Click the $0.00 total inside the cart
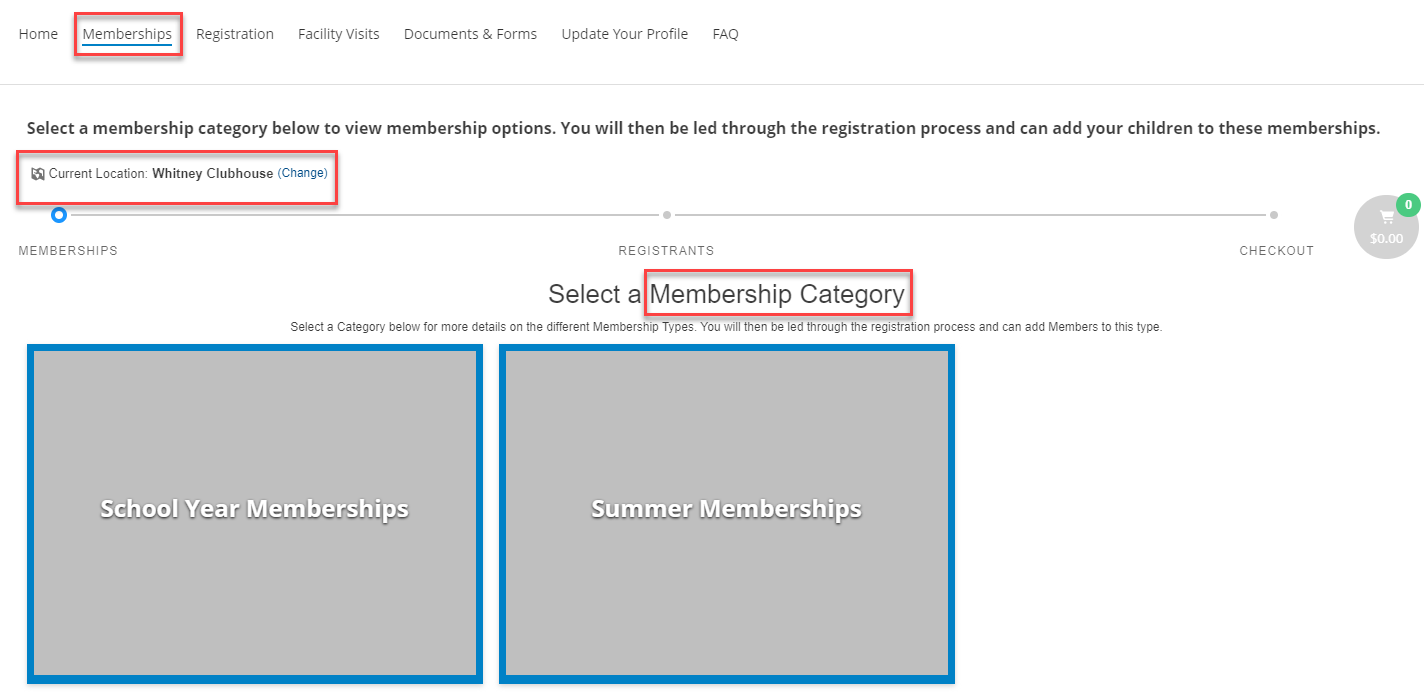 click(1387, 238)
